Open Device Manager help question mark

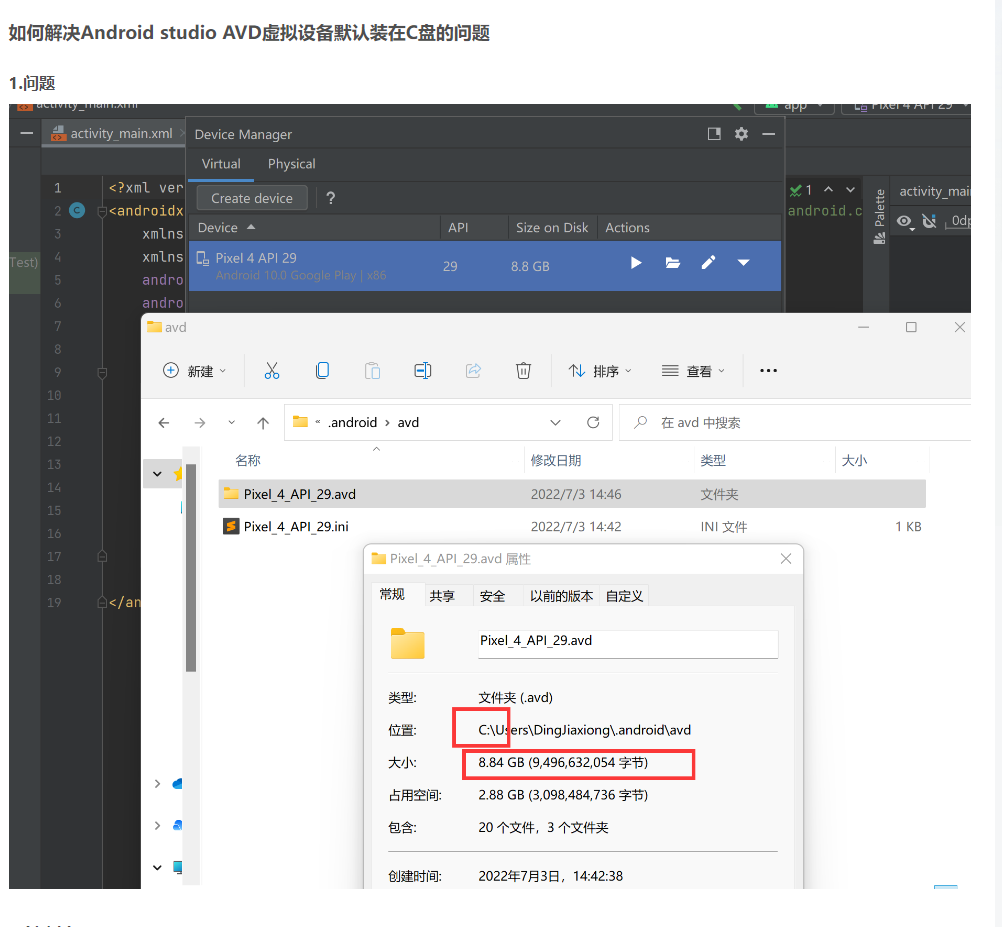(330, 198)
